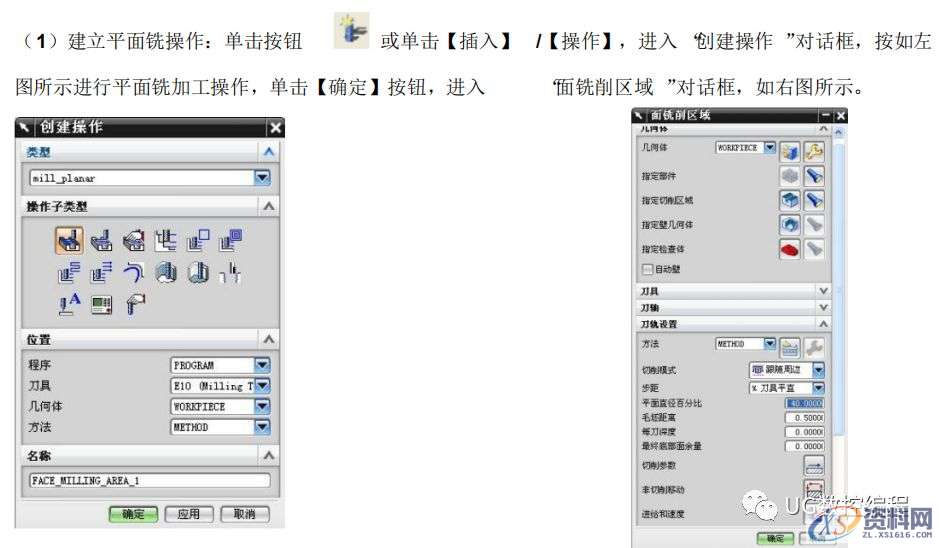Open the non-cutting moves icon (非切削移动)

pos(814,489)
